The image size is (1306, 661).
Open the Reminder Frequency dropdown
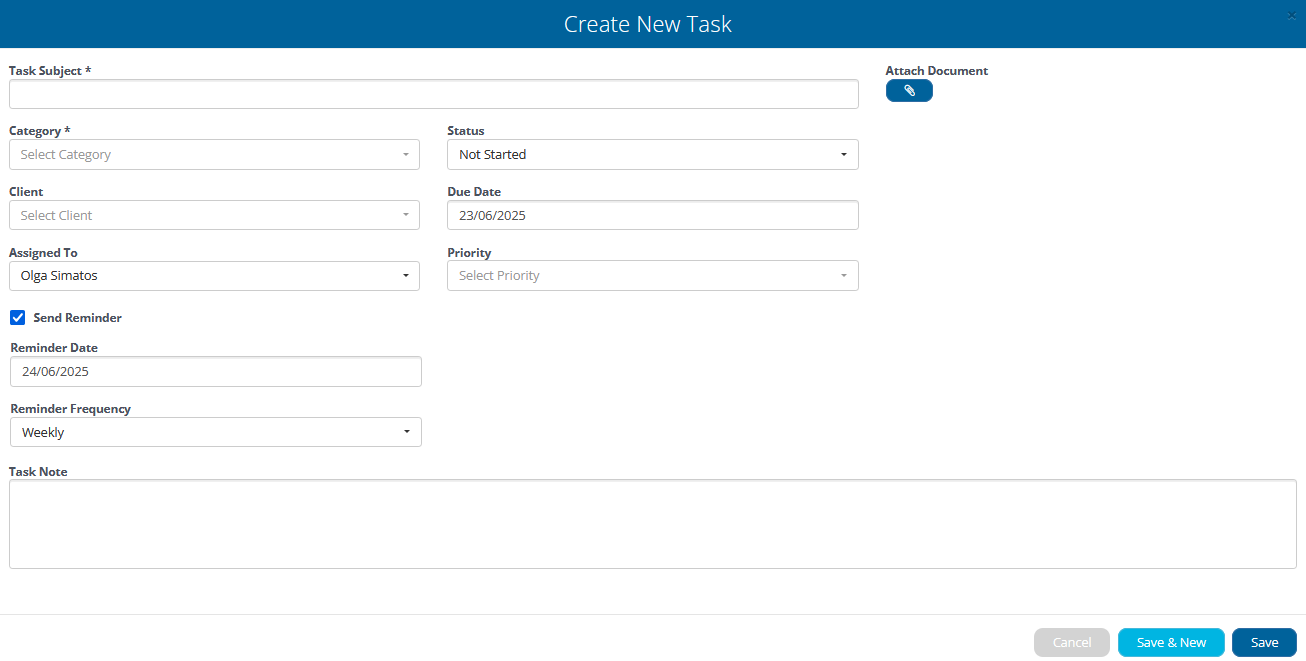(x=216, y=432)
